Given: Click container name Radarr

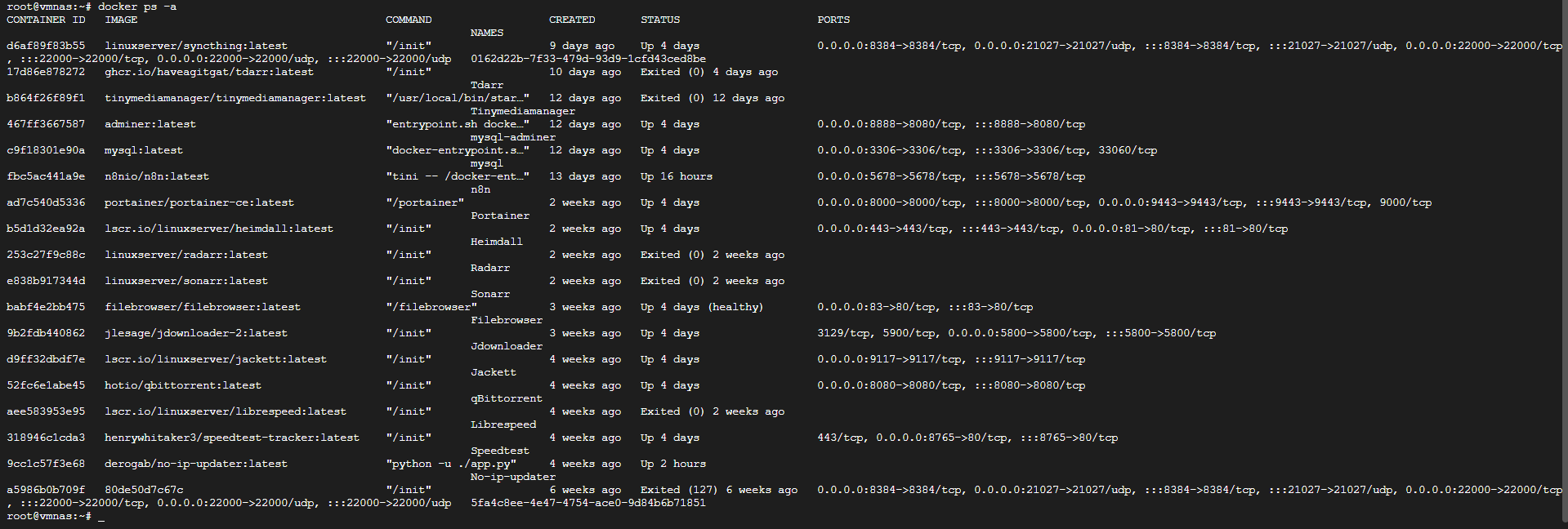Looking at the screenshot, I should pyautogui.click(x=490, y=268).
